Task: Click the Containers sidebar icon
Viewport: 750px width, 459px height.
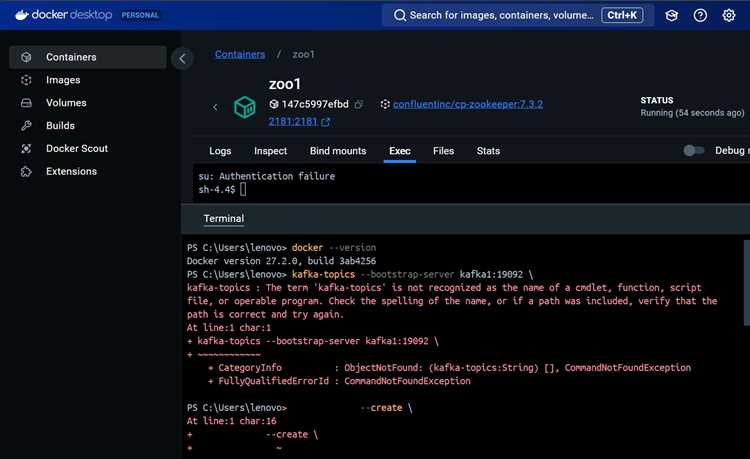Action: pos(26,57)
